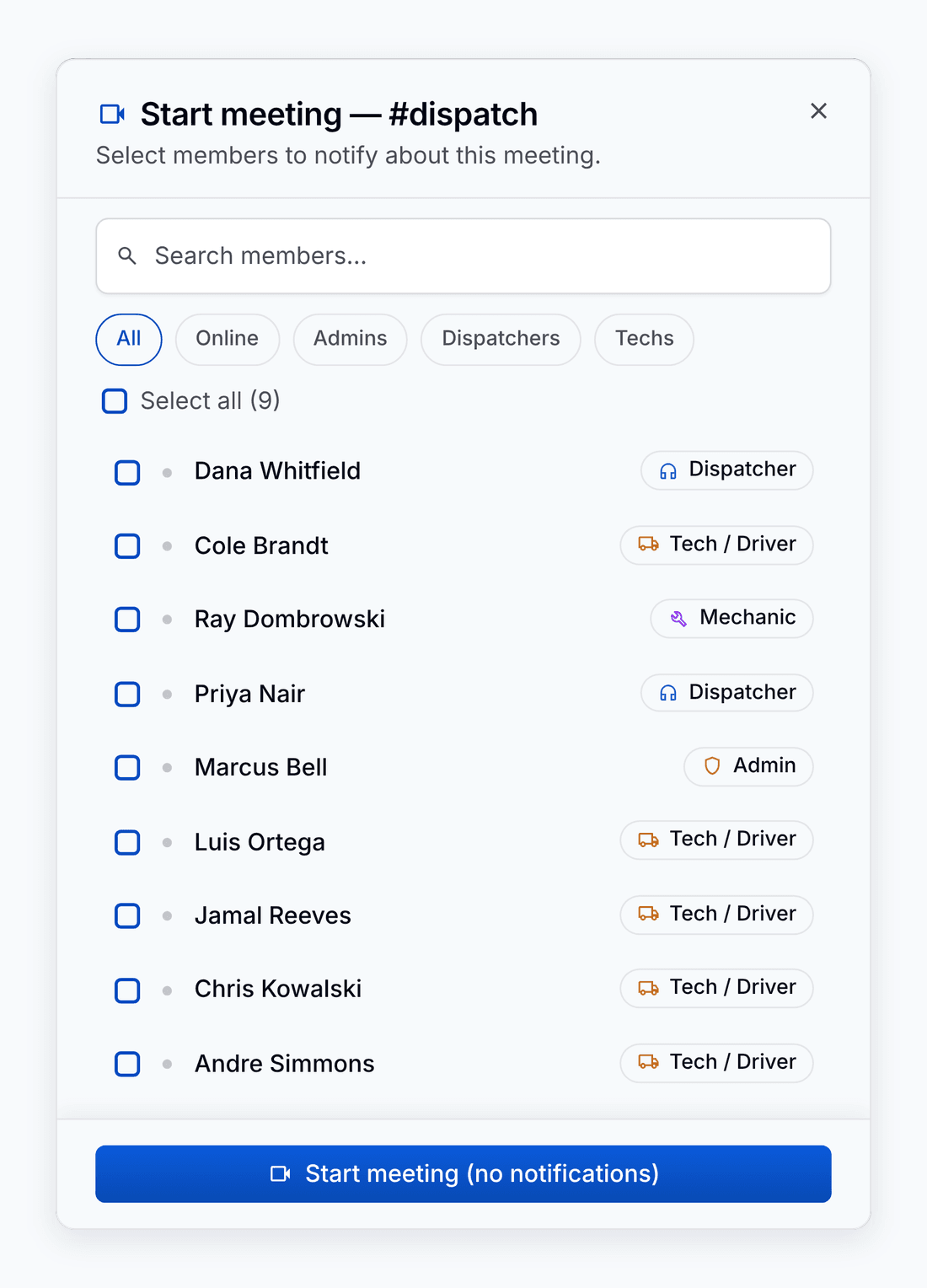Image resolution: width=927 pixels, height=1288 pixels.
Task: Click the Start meeting — #dispatch heading
Action: tap(339, 115)
